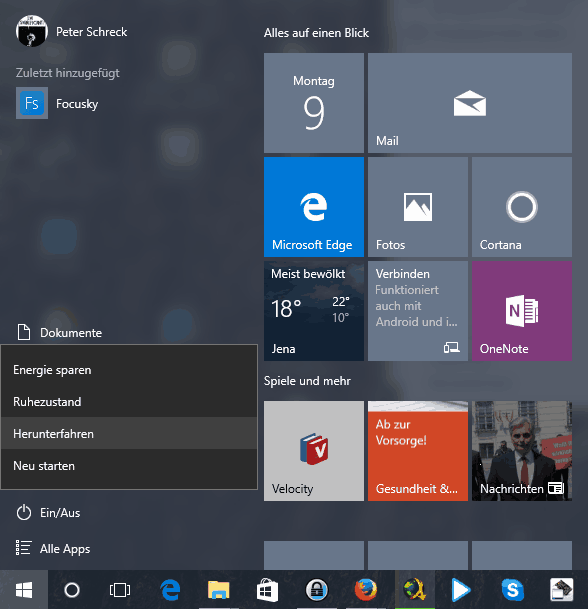The height and width of the screenshot is (609, 588).
Task: Open the blue play-arrow taskbar app
Action: click(461, 590)
